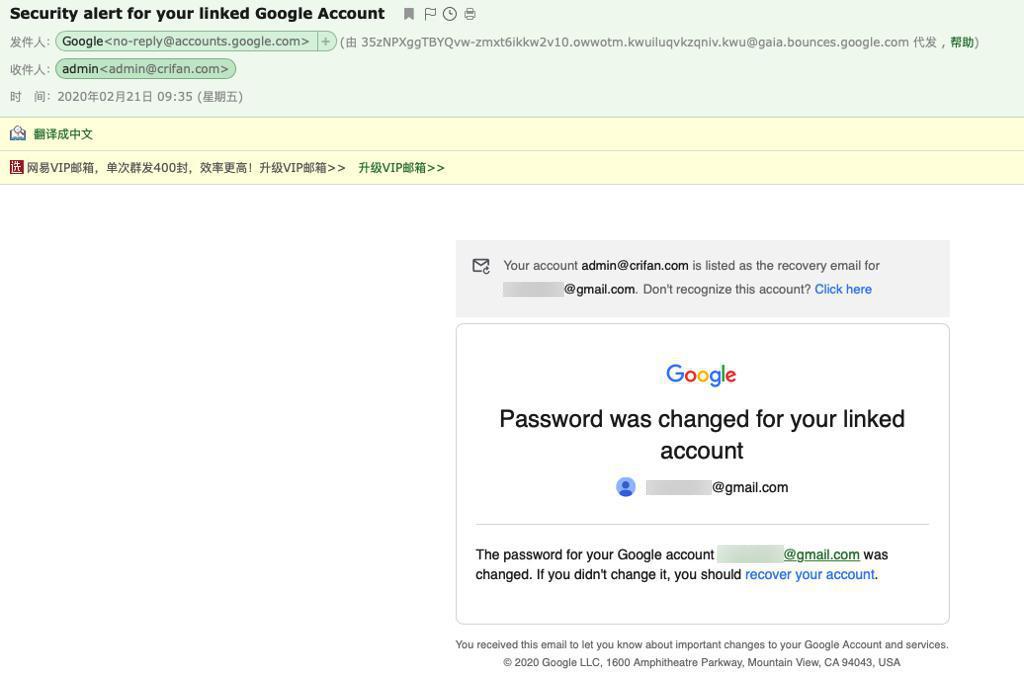This screenshot has height=676, width=1024.
Task: Follow the "recover your account" link
Action: click(810, 574)
